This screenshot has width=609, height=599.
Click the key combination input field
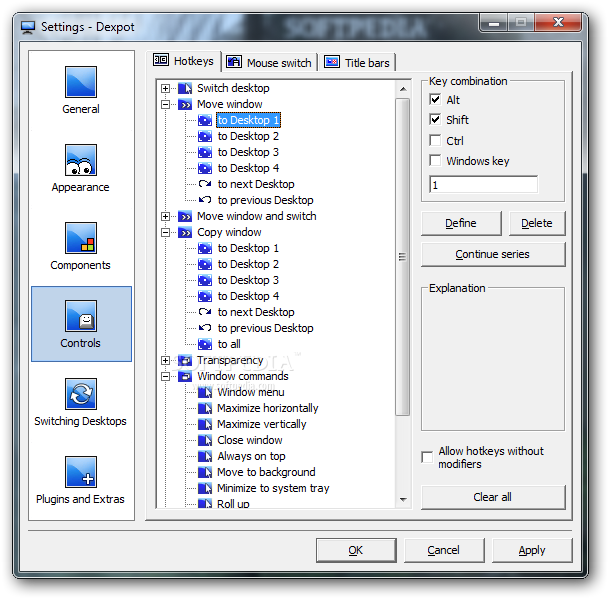(484, 185)
